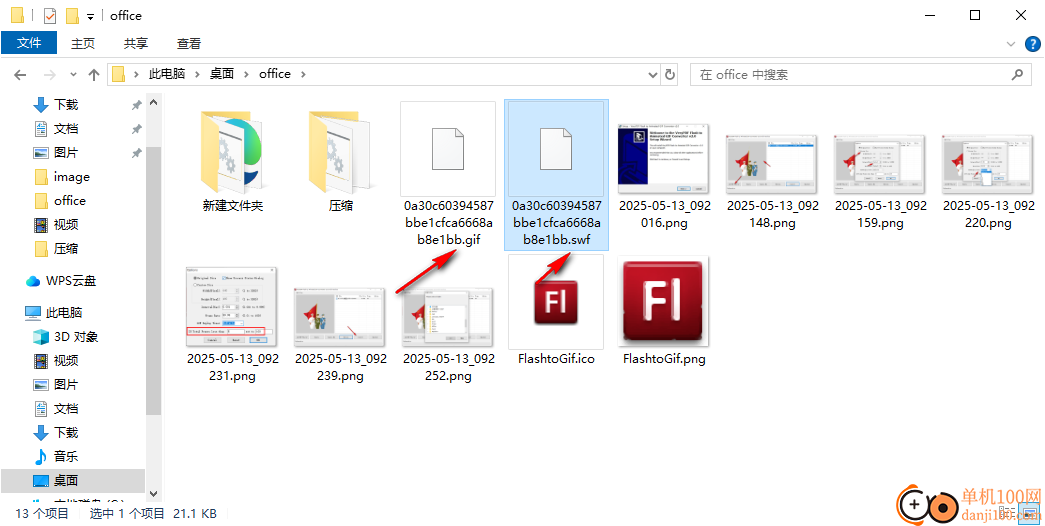The height and width of the screenshot is (526, 1045).
Task: Select thumbnail 2025-05-13_092252.png
Action: [448, 317]
